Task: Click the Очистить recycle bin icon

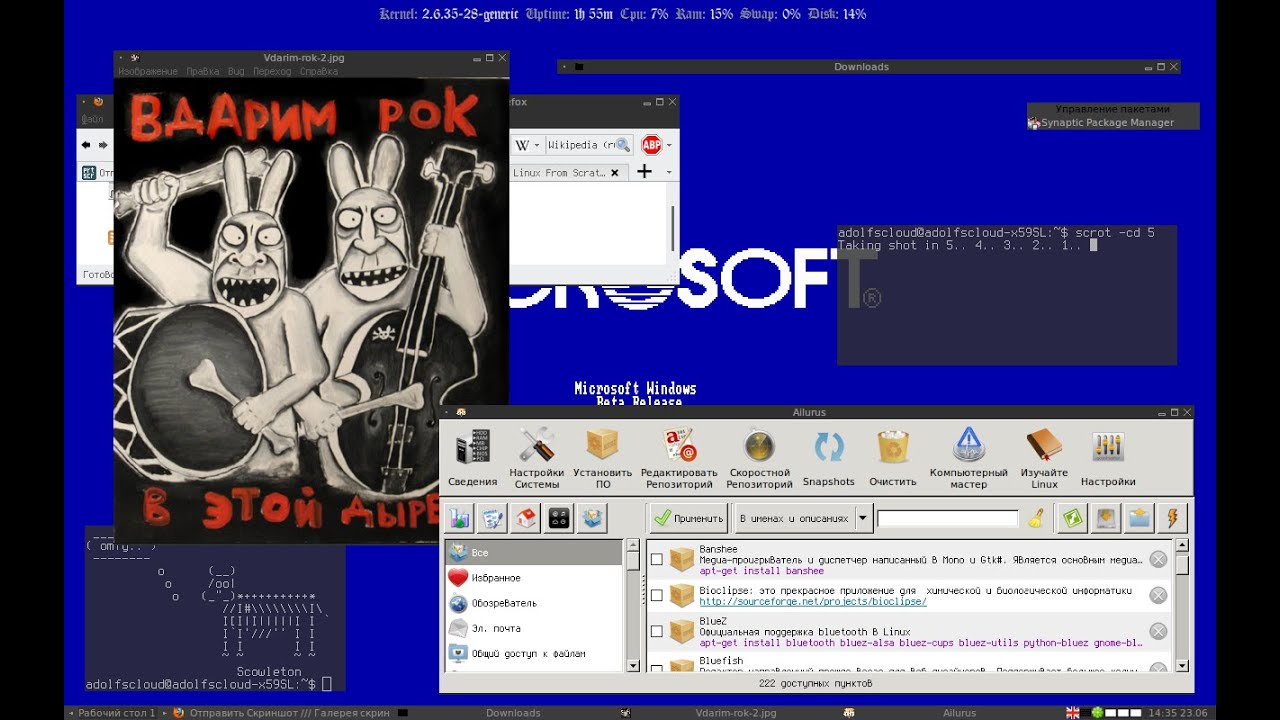Action: point(892,458)
